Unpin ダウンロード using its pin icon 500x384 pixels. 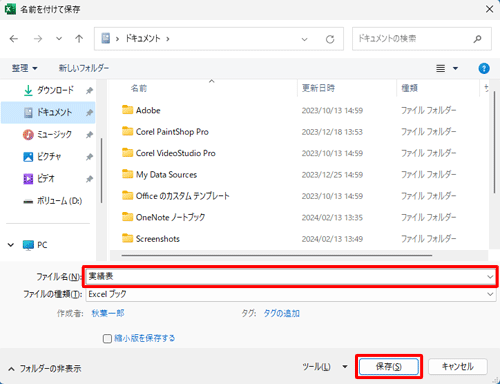coord(89,90)
